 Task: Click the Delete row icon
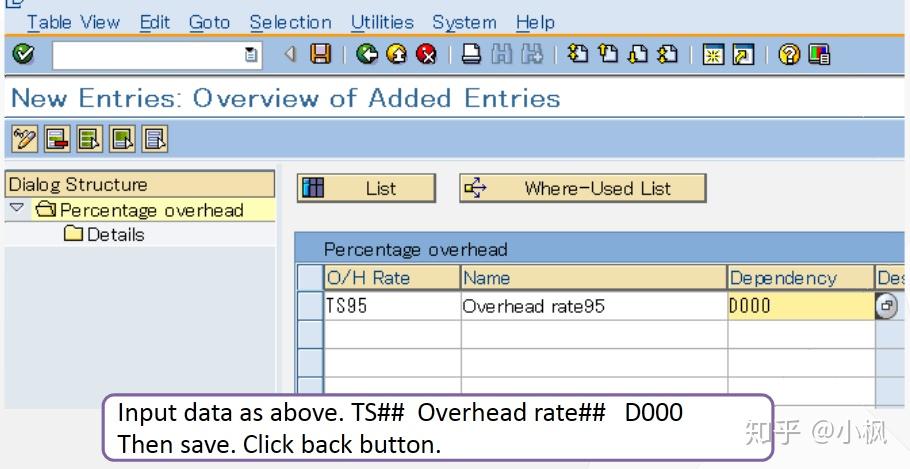57,139
